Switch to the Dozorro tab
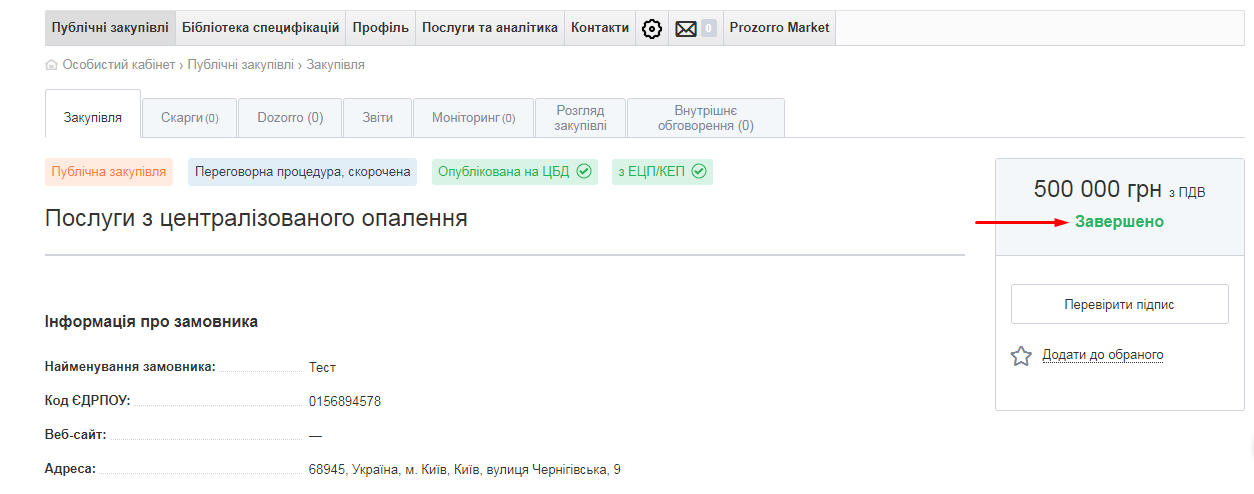1254x494 pixels. (x=290, y=118)
